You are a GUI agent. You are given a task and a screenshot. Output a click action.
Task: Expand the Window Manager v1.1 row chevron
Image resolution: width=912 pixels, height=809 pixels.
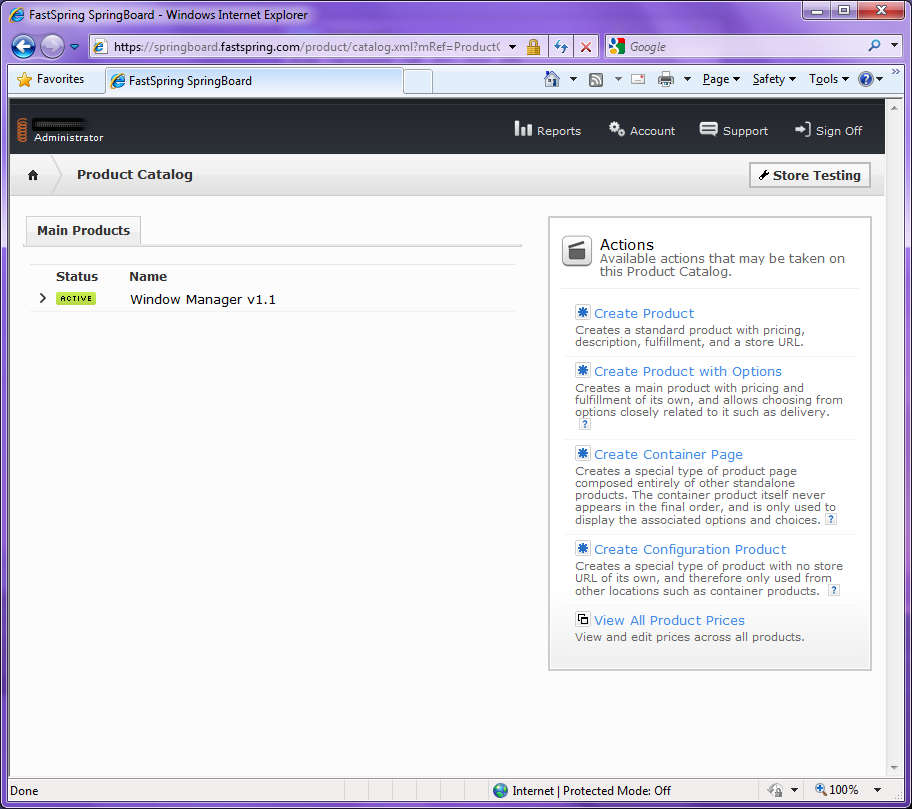(42, 298)
